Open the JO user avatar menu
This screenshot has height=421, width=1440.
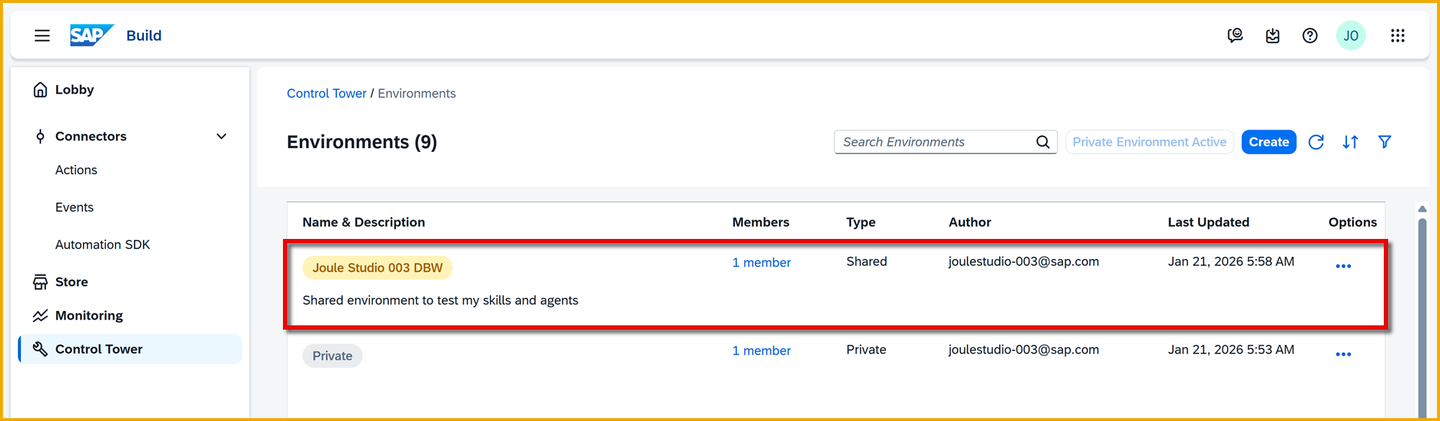point(1351,36)
